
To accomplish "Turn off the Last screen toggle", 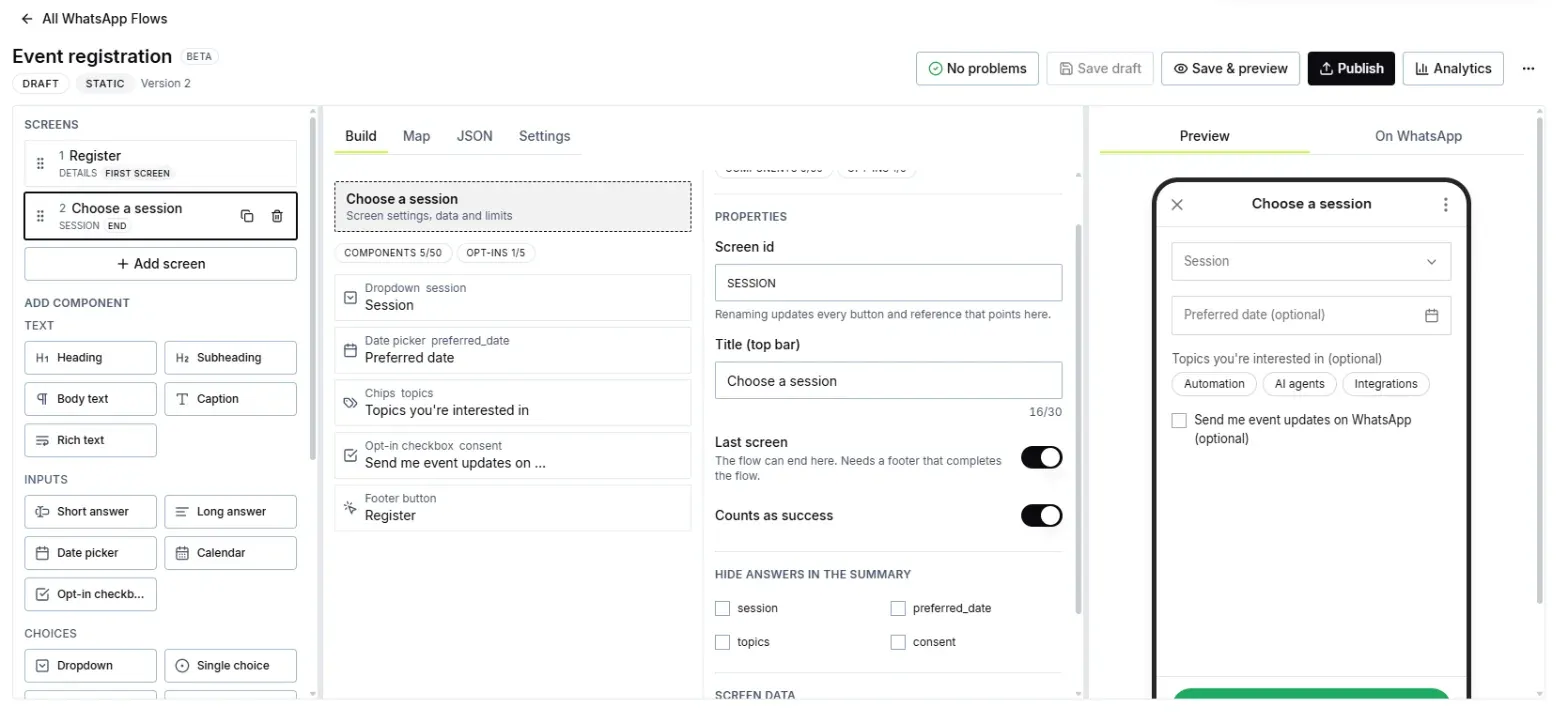I will coord(1041,458).
